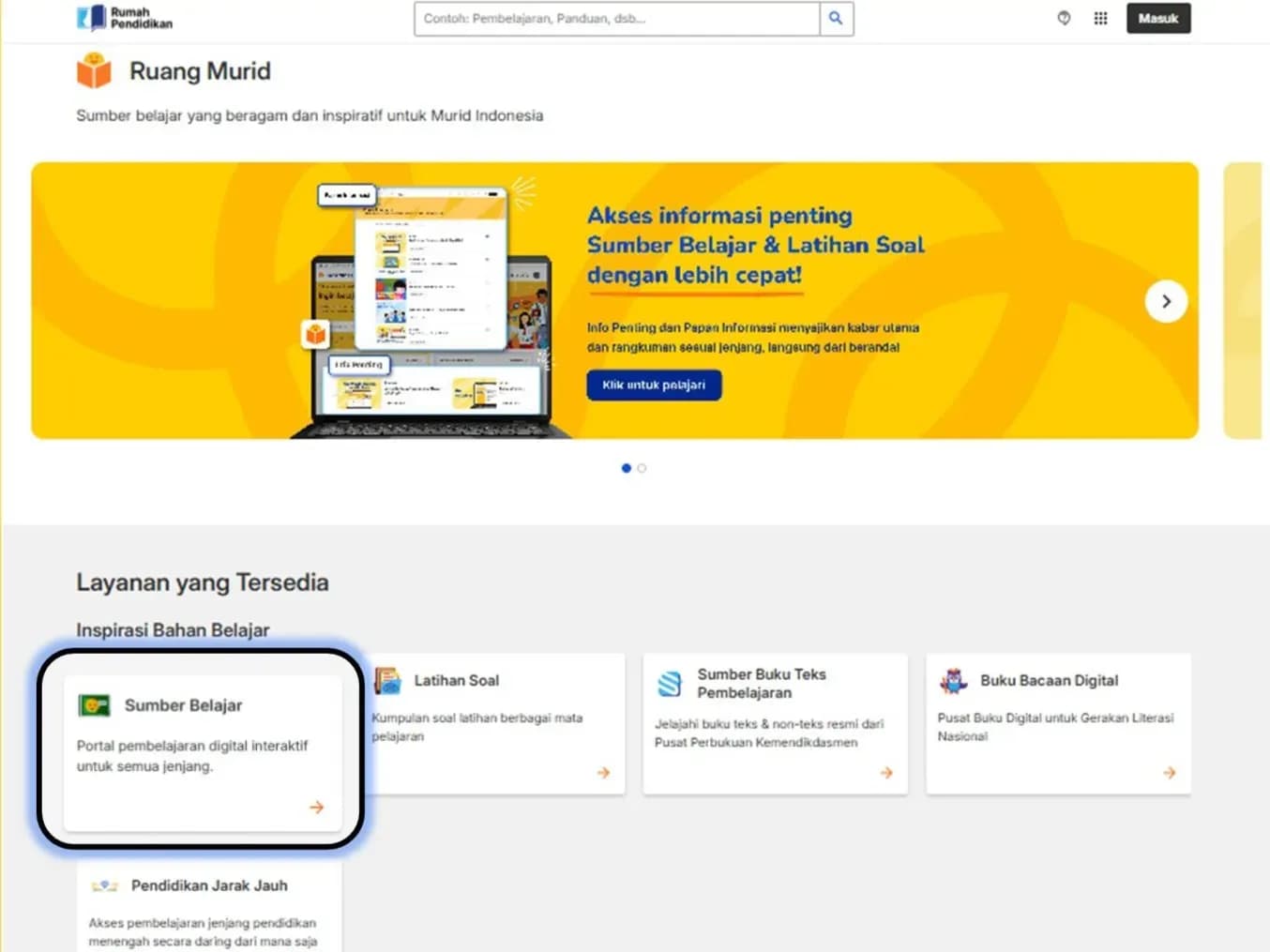
Task: Click 'Jelajahi buku teks & non-teks' description
Action: point(769,733)
